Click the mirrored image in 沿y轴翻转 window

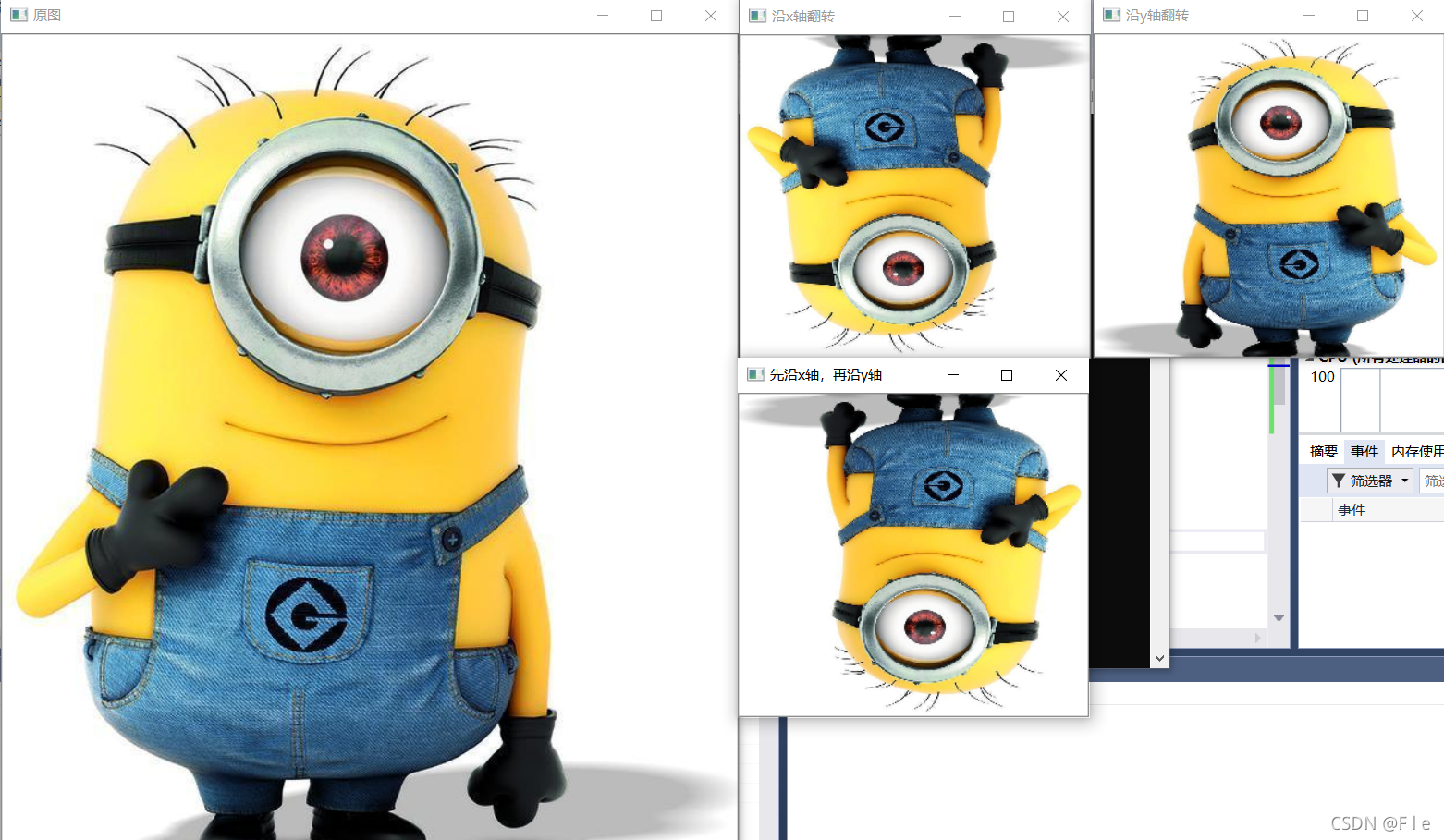coord(1268,195)
